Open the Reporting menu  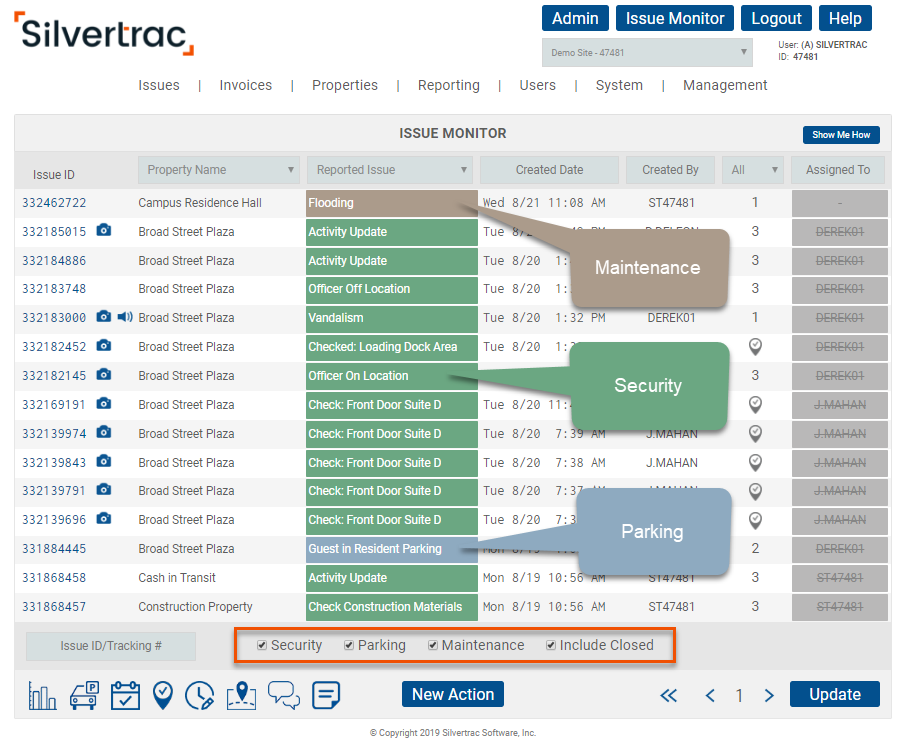pos(449,85)
